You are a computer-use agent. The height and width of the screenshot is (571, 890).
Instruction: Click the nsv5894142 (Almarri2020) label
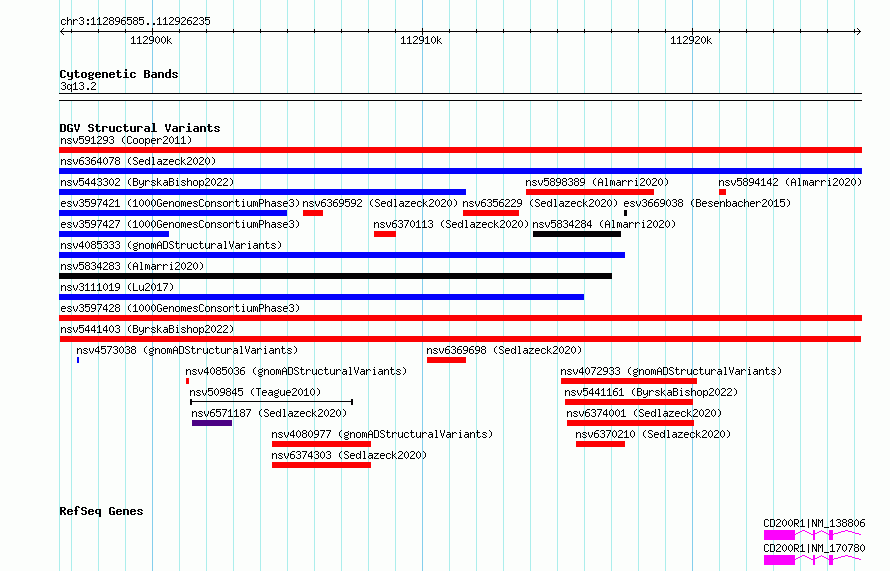click(x=790, y=182)
